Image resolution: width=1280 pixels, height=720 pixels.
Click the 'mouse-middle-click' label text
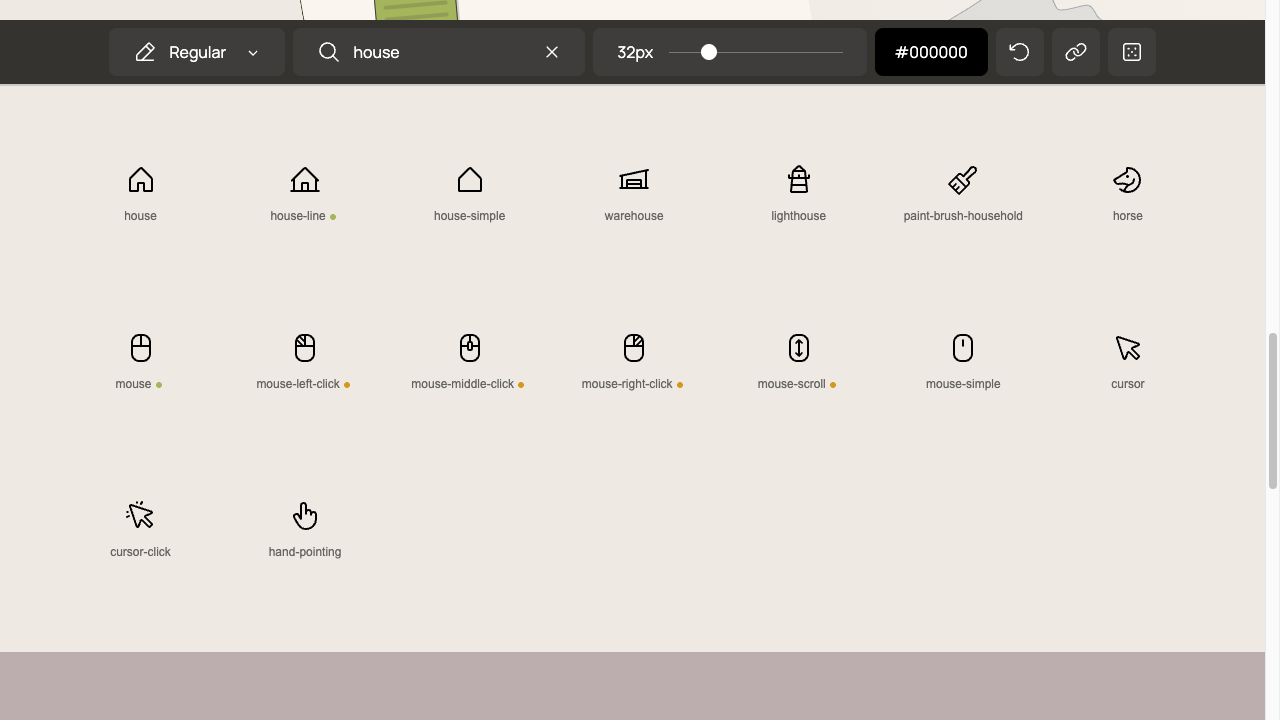click(x=463, y=384)
